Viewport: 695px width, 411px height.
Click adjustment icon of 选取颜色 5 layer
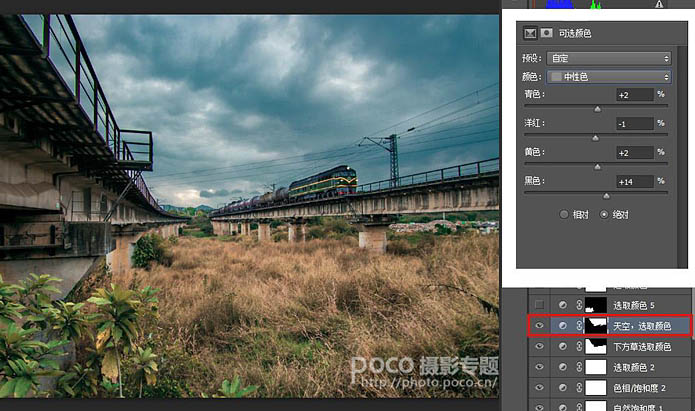tap(562, 305)
